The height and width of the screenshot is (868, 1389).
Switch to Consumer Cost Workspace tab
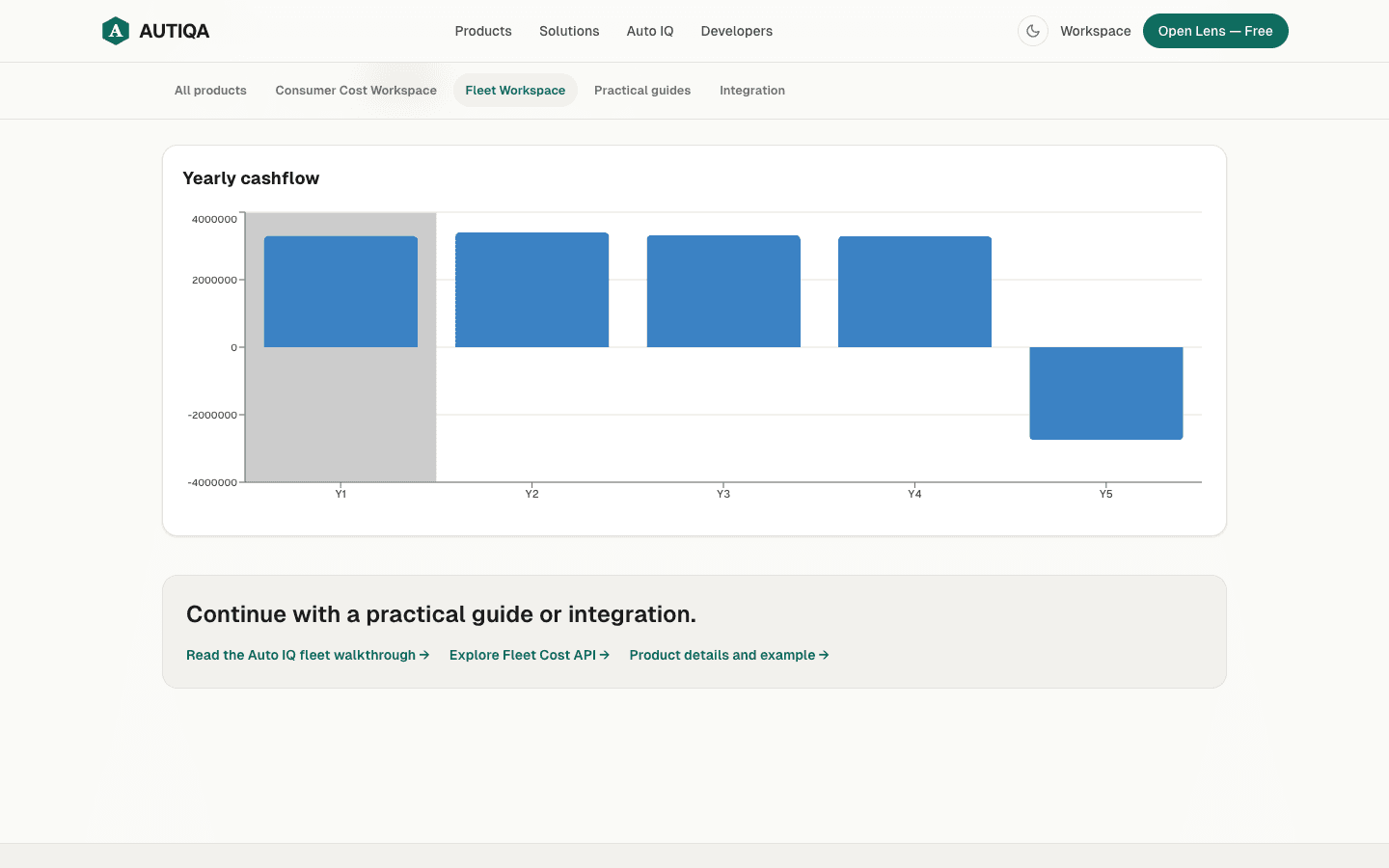pyautogui.click(x=356, y=91)
